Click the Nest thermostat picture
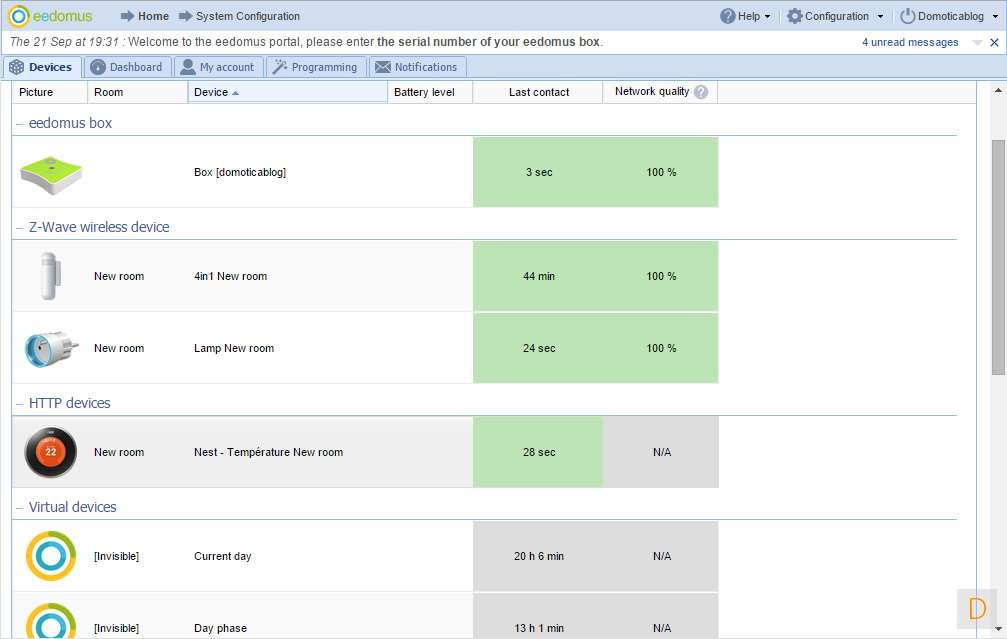The image size is (1007, 639). (x=50, y=452)
